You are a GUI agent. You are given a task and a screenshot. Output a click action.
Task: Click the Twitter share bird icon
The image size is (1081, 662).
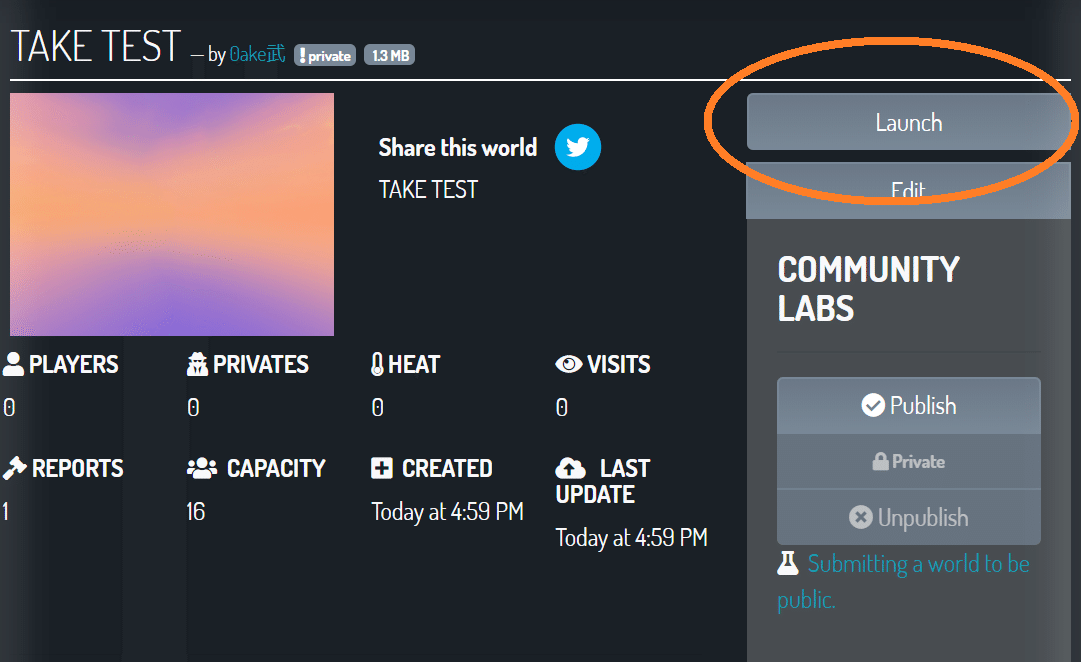[x=578, y=147]
